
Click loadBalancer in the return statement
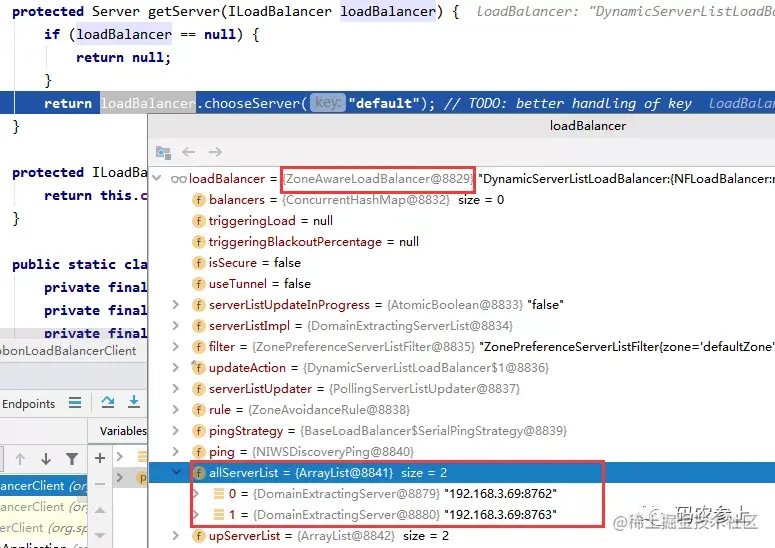click(148, 103)
